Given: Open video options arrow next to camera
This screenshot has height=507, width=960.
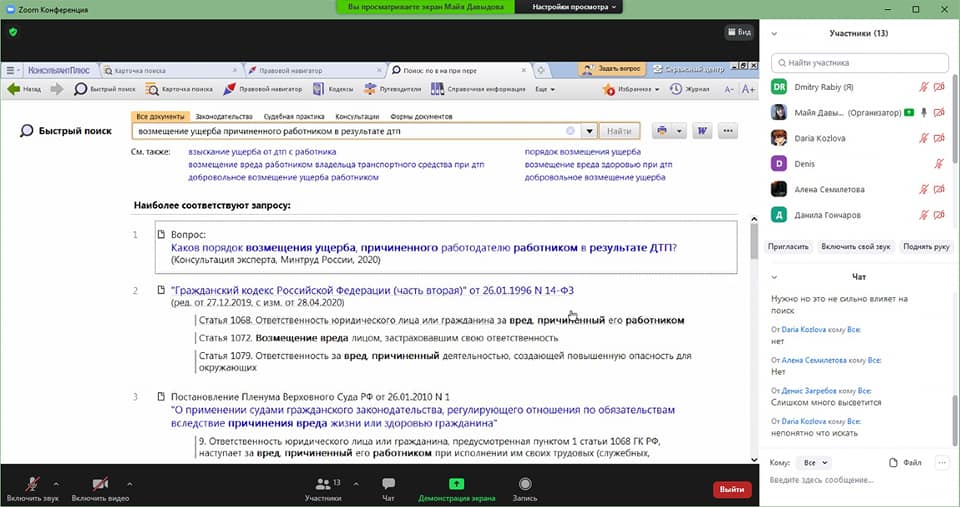Looking at the screenshot, I should click(x=129, y=484).
